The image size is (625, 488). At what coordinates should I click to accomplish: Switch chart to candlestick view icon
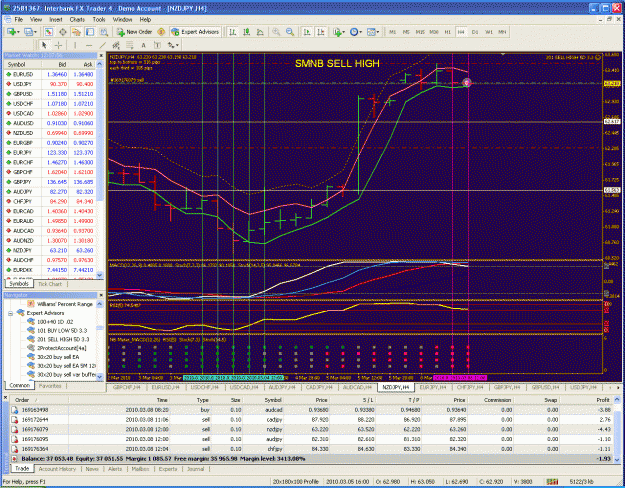tap(247, 32)
